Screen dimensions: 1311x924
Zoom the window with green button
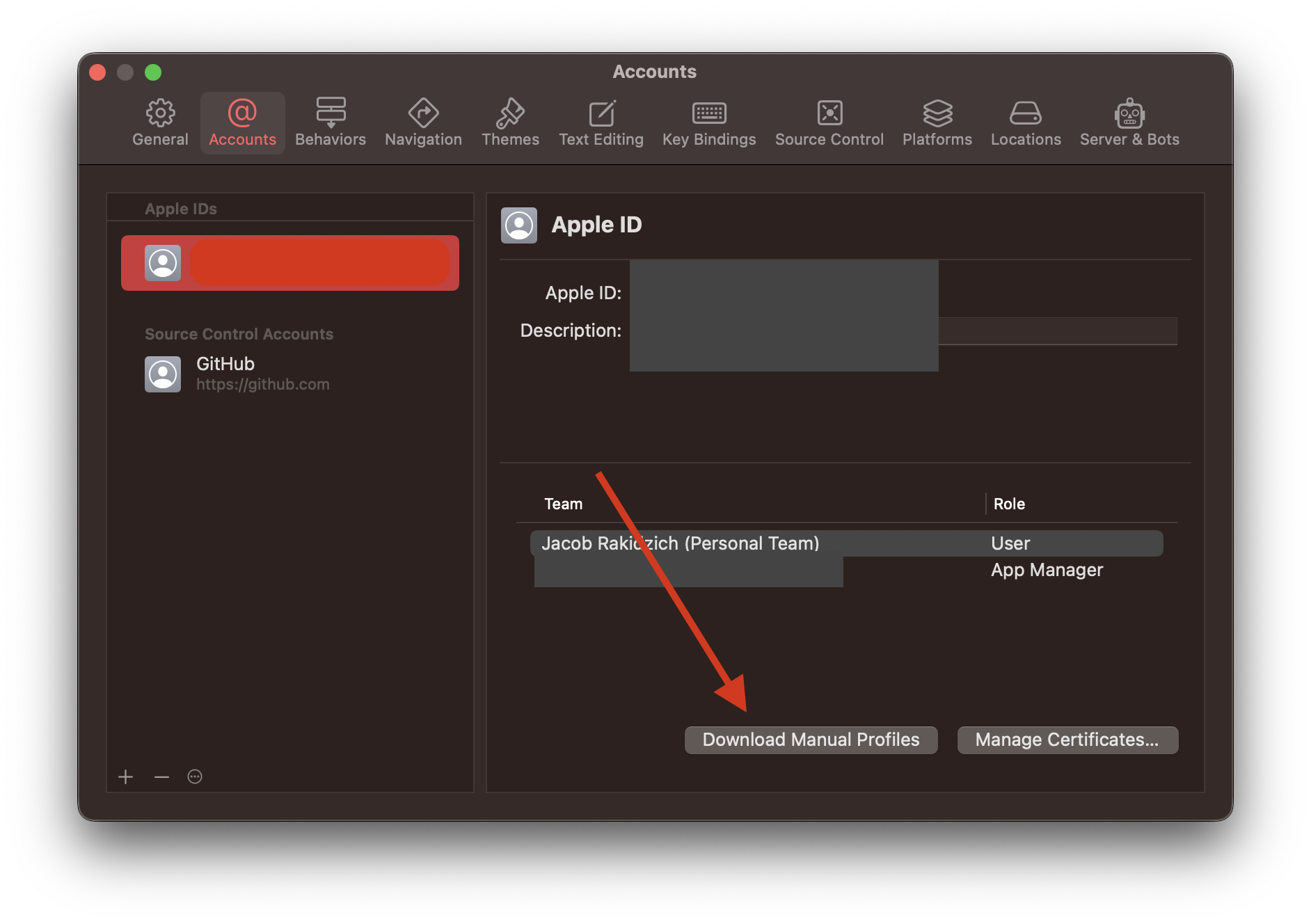153,72
